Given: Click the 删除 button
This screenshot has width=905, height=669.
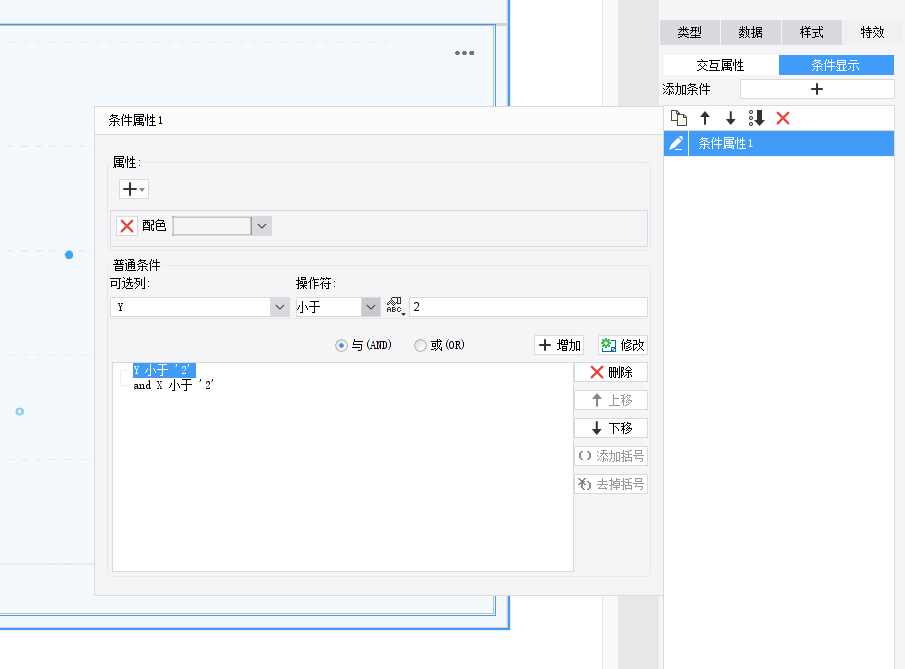Looking at the screenshot, I should (611, 372).
